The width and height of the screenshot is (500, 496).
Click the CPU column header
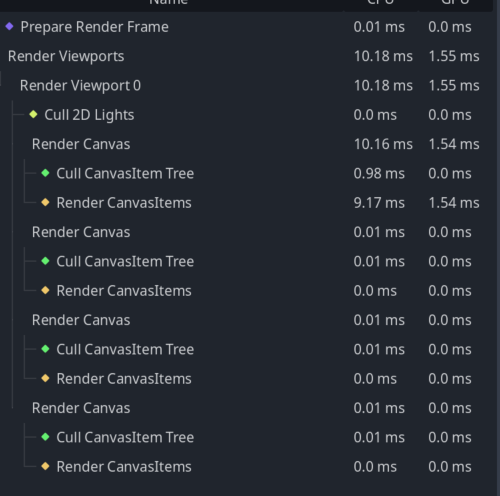click(x=380, y=3)
